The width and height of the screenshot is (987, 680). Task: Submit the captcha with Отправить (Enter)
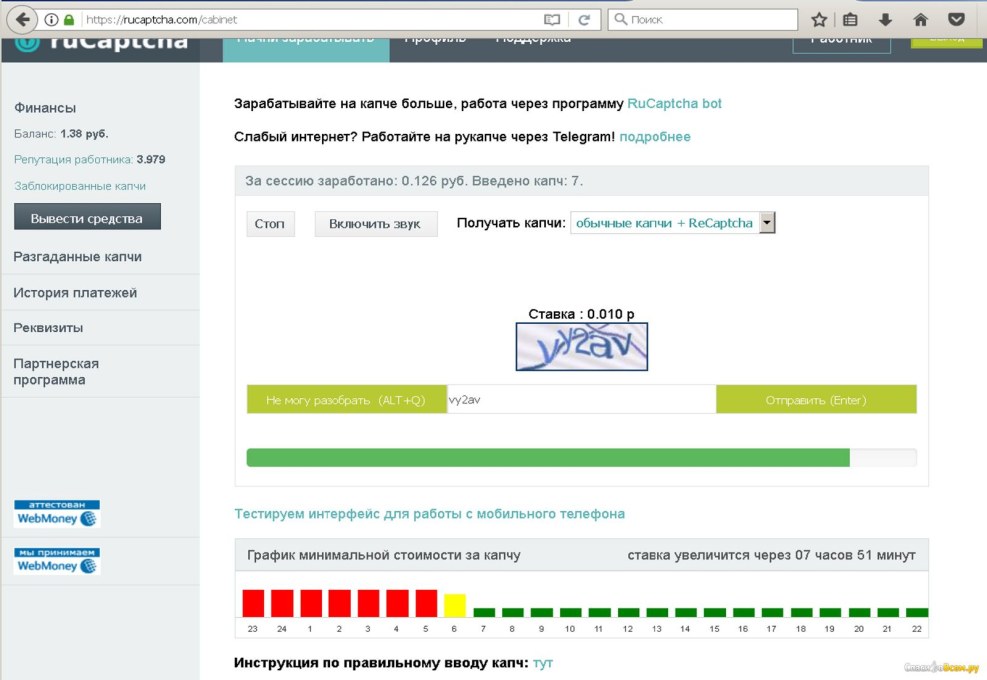pos(816,398)
